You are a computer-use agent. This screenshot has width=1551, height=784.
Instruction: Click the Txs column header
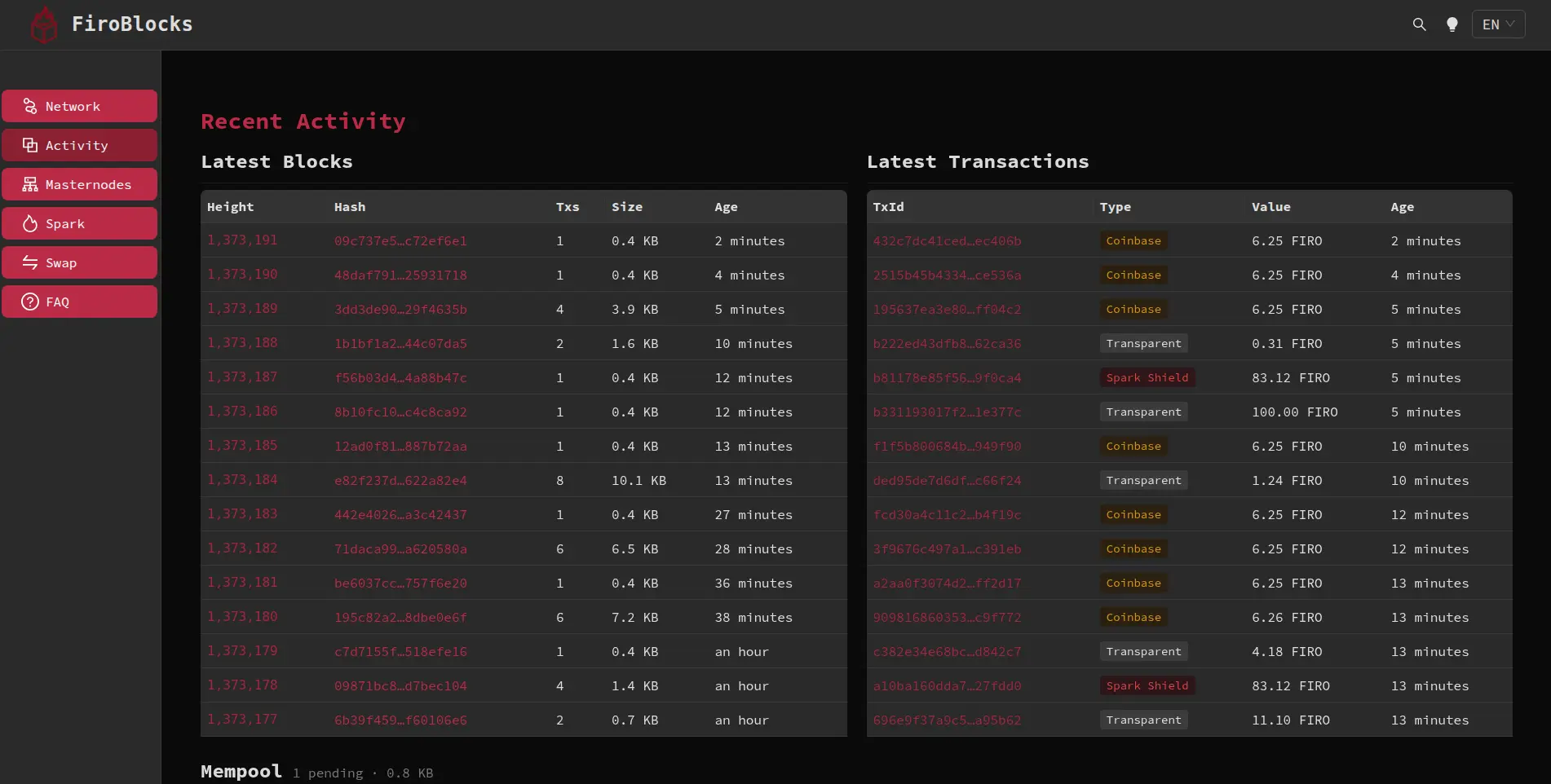[x=568, y=207]
